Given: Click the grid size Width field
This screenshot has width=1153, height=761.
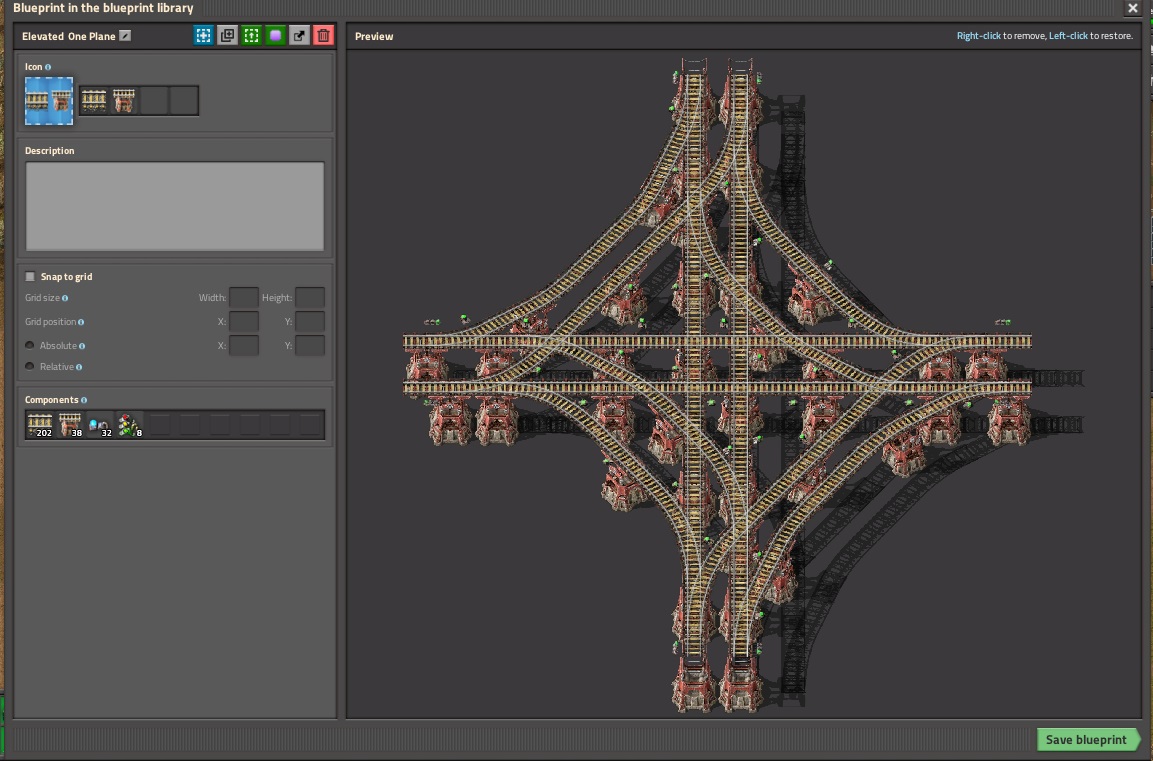Looking at the screenshot, I should coord(243,298).
